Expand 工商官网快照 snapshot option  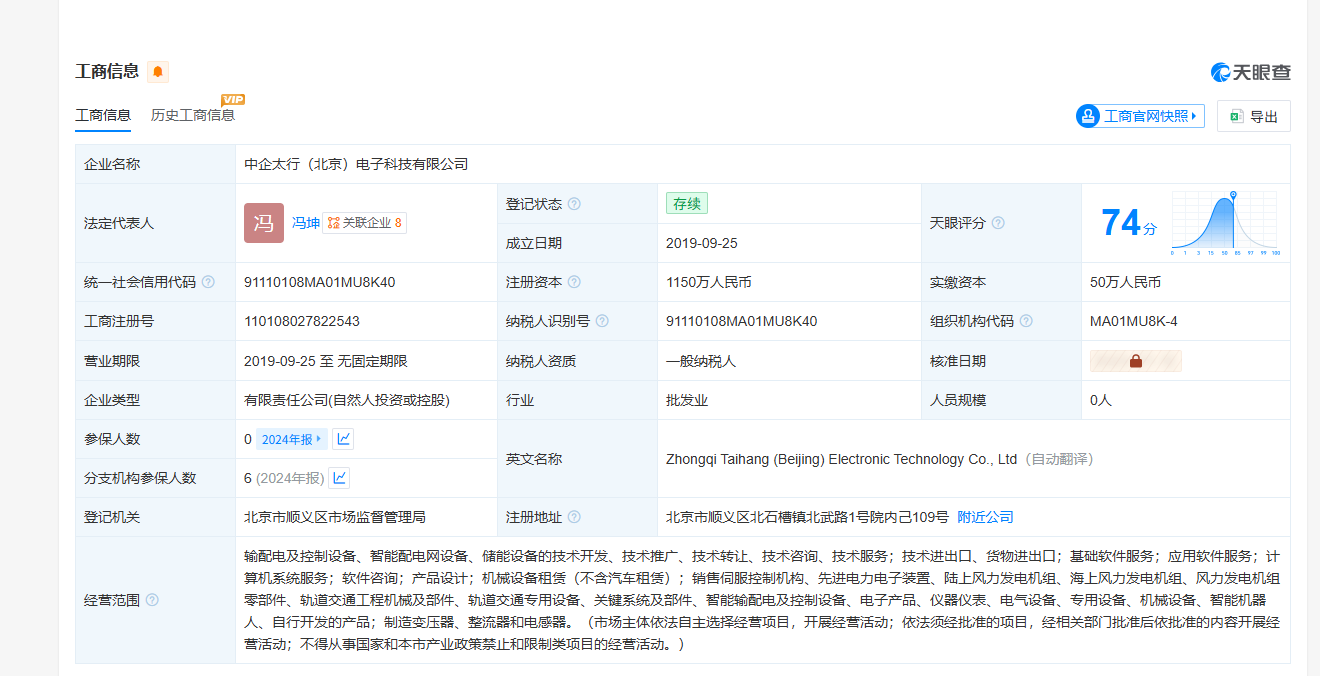coord(1140,116)
